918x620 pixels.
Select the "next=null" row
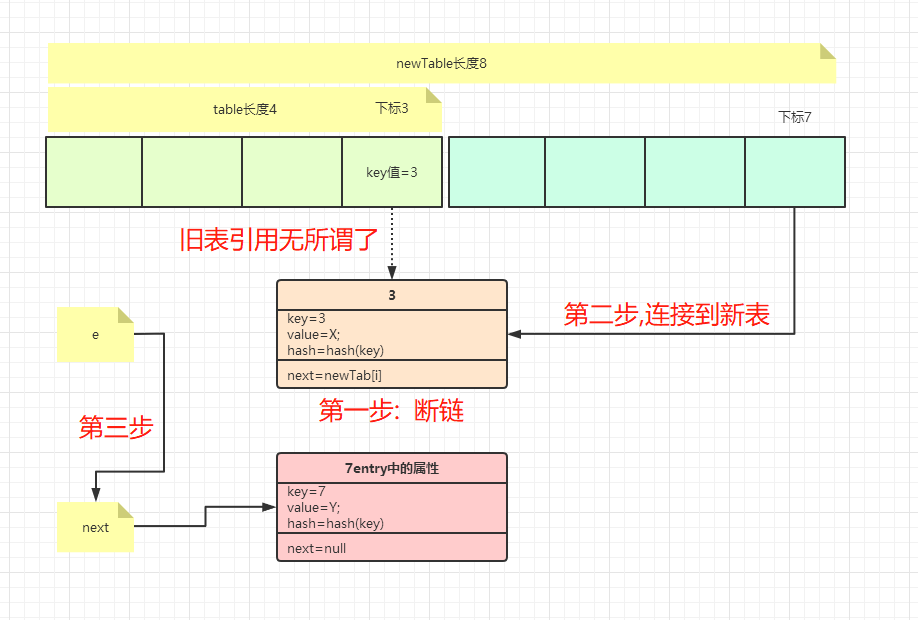pyautogui.click(x=391, y=548)
